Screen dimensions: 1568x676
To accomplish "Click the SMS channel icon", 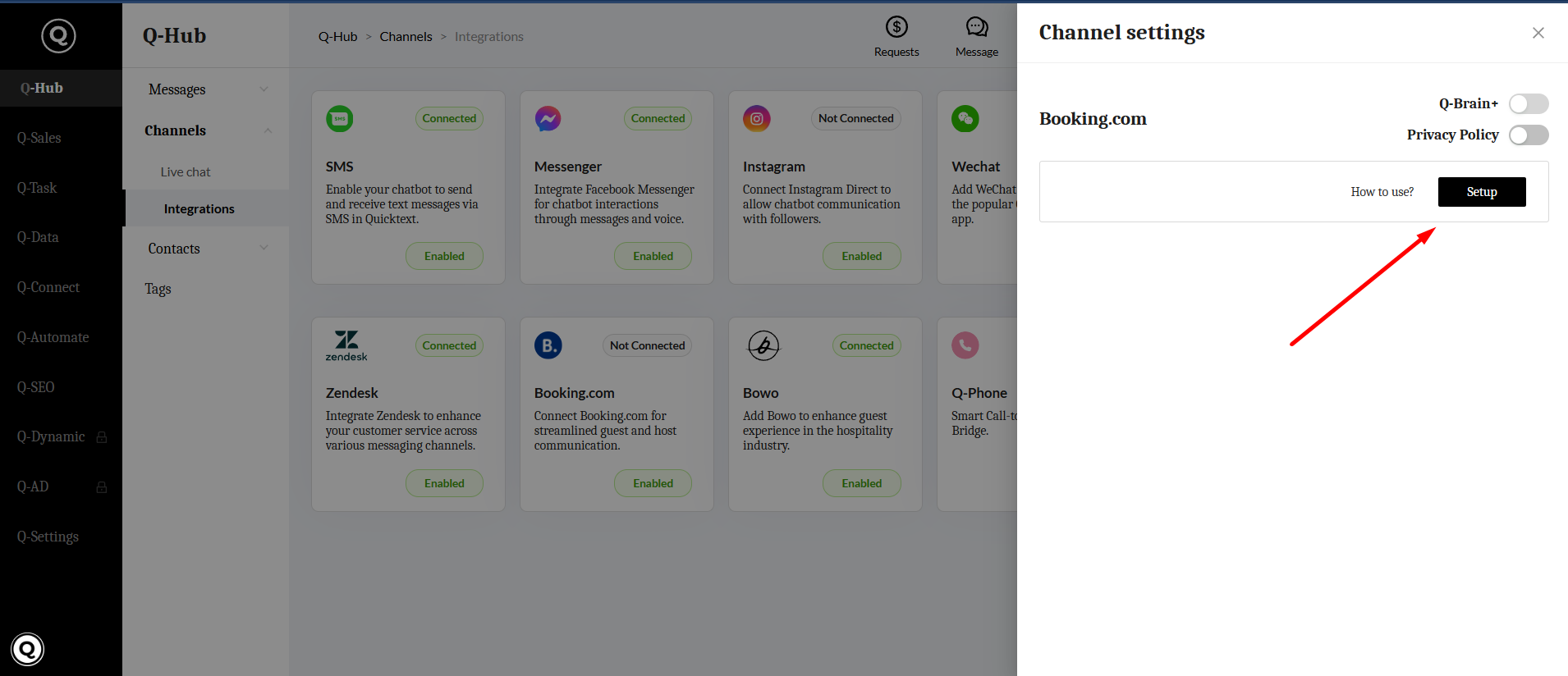I will 340,119.
